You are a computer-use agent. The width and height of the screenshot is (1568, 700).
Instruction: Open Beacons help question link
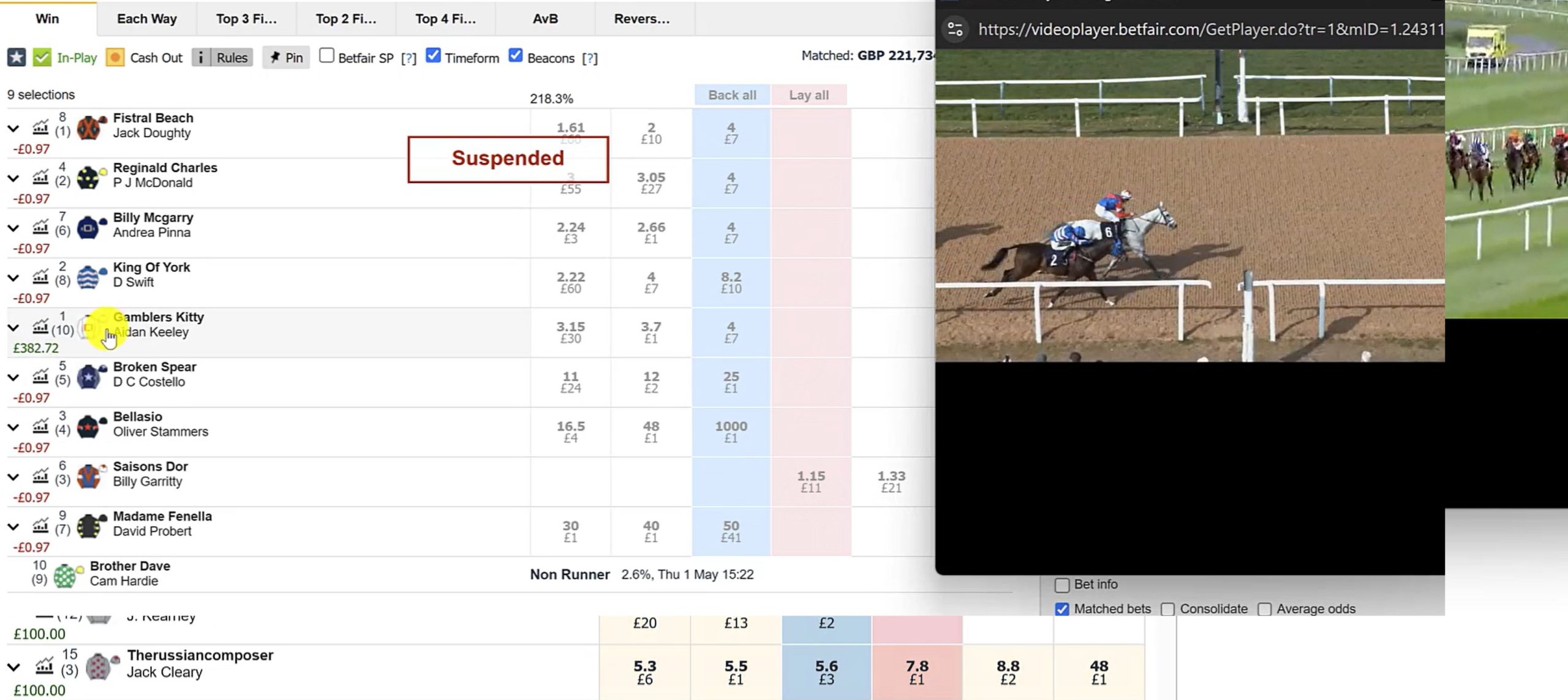pyautogui.click(x=590, y=58)
